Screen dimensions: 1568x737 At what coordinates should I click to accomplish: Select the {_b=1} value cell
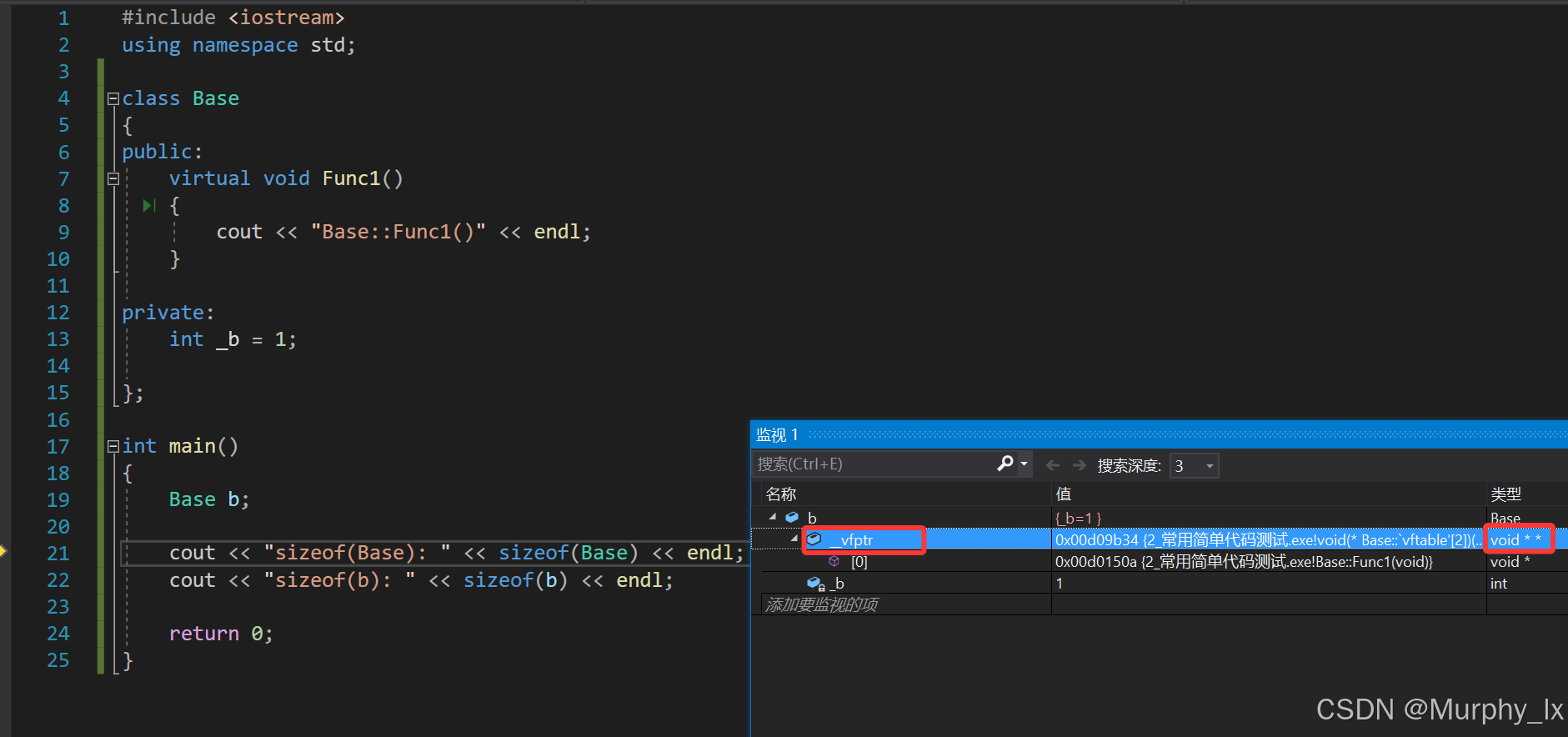(1269, 518)
